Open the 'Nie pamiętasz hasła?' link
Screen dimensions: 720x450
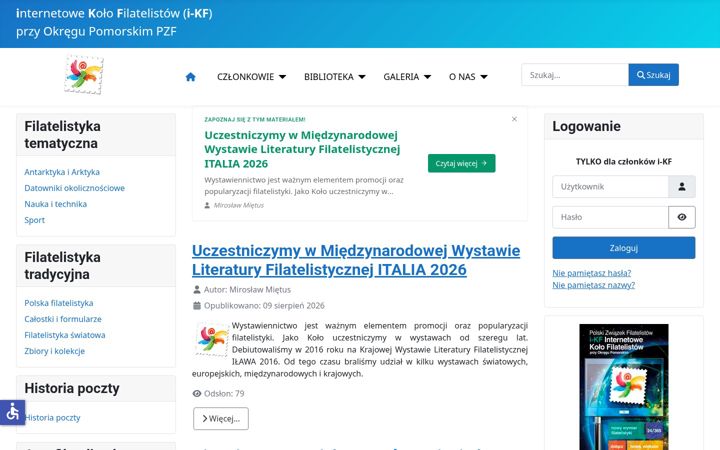click(591, 273)
